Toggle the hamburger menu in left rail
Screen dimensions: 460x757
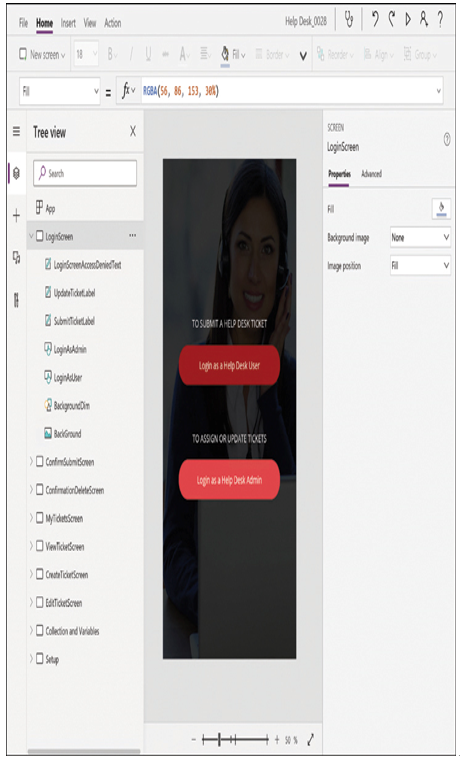pos(16,131)
